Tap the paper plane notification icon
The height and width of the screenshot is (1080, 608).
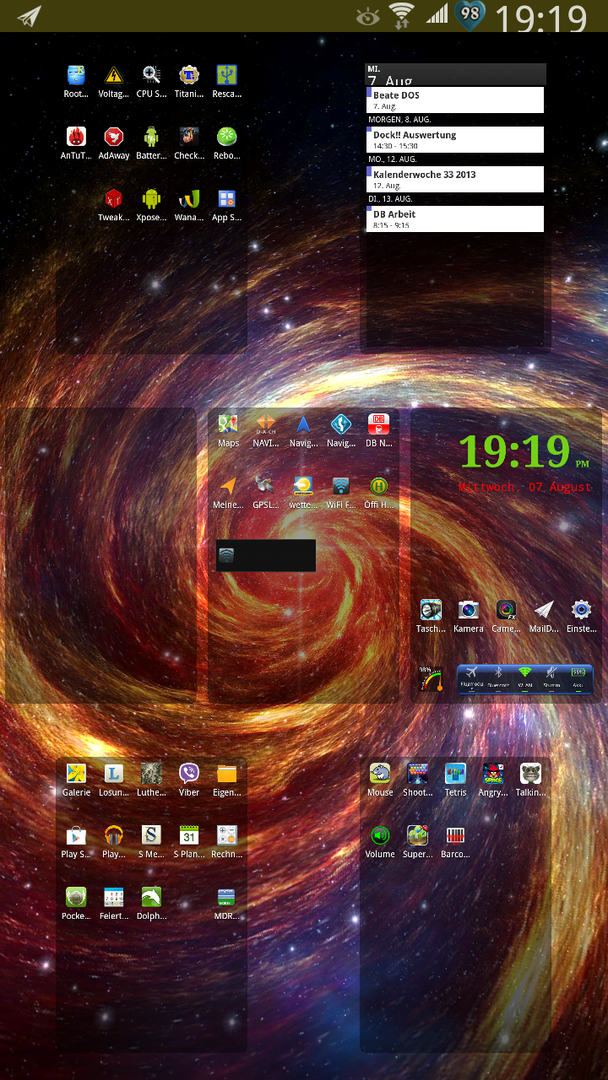29,16
